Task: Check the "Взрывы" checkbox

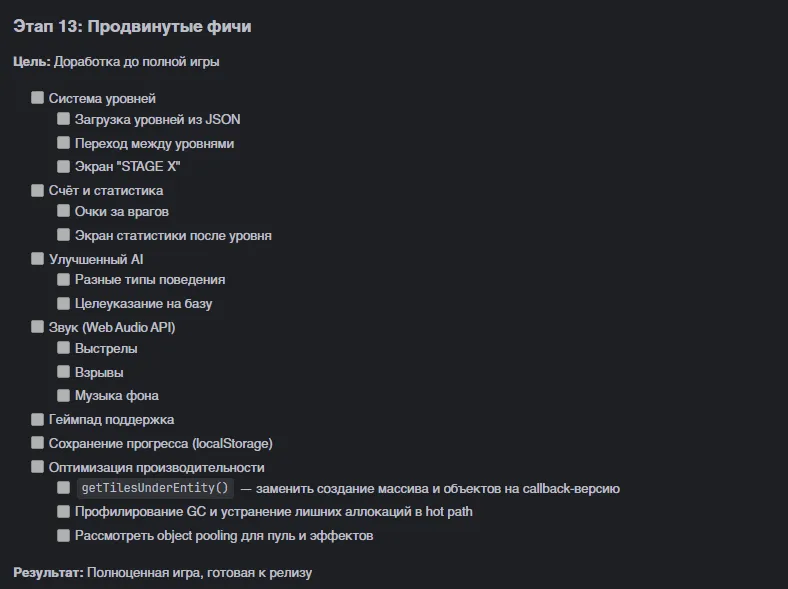Action: pos(64,372)
